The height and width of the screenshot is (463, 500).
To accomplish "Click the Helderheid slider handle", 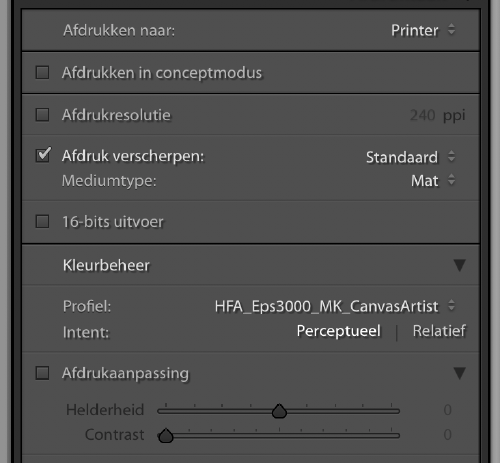I will click(279, 411).
